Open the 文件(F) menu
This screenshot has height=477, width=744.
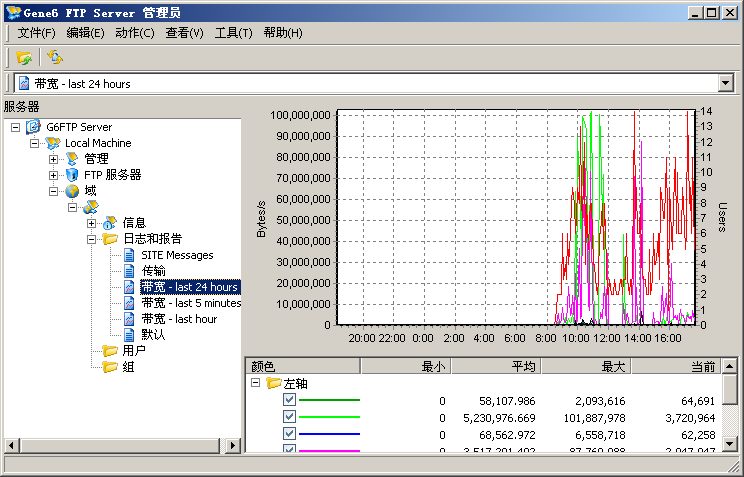point(37,33)
